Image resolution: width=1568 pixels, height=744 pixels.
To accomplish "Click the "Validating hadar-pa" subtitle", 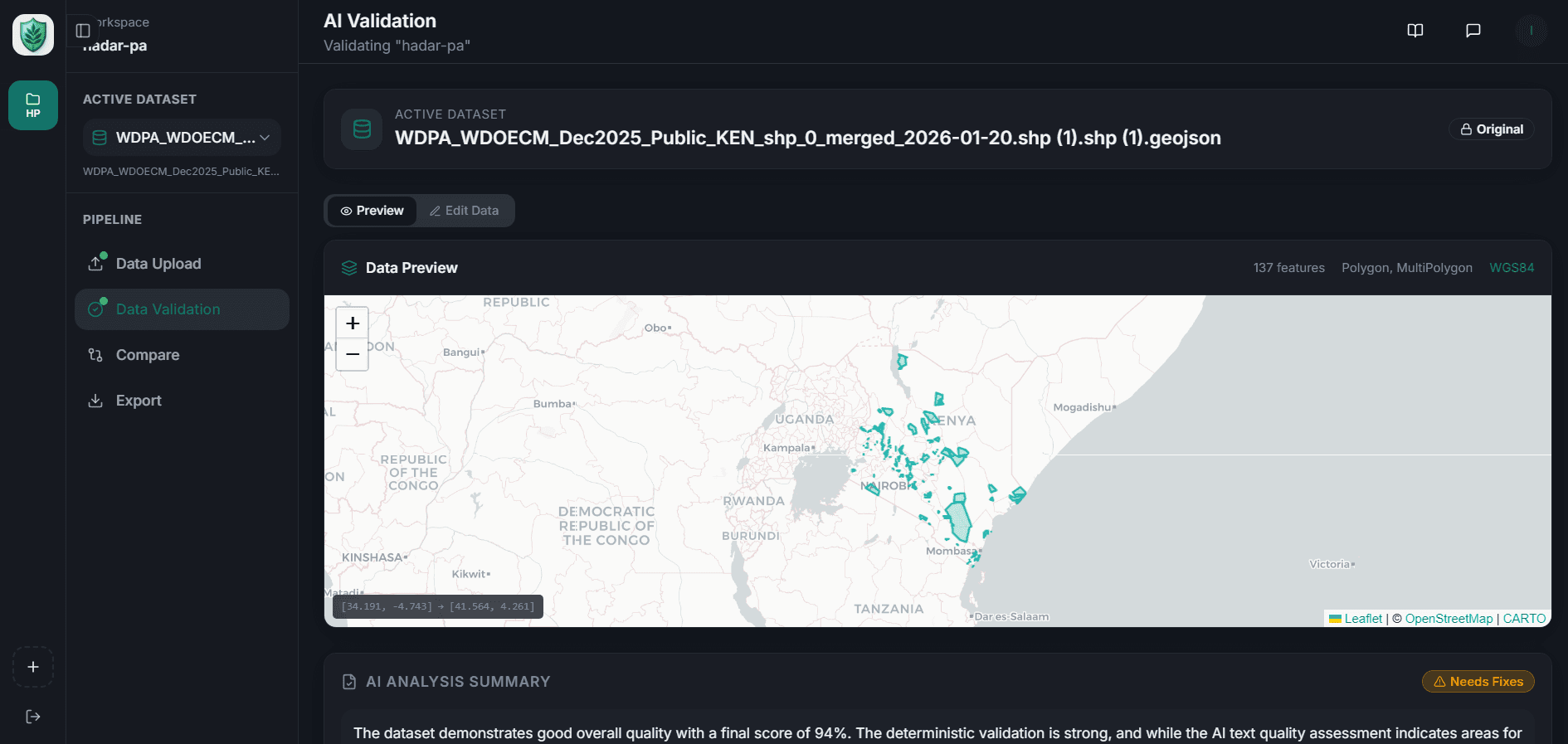I will (397, 46).
